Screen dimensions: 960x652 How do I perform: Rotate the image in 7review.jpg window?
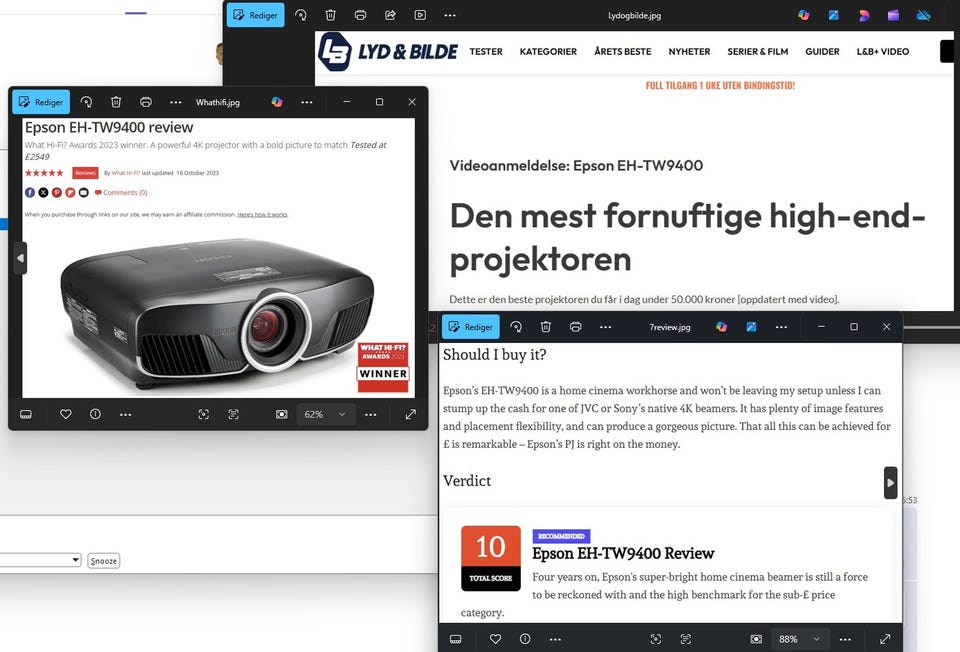click(516, 327)
